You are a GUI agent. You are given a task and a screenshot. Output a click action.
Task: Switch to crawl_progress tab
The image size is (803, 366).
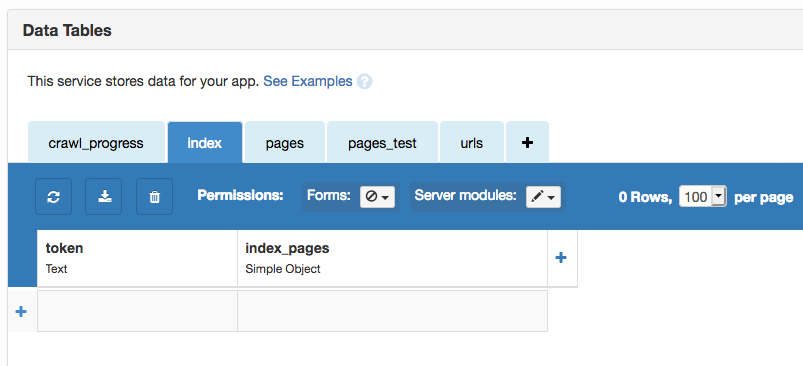point(96,142)
